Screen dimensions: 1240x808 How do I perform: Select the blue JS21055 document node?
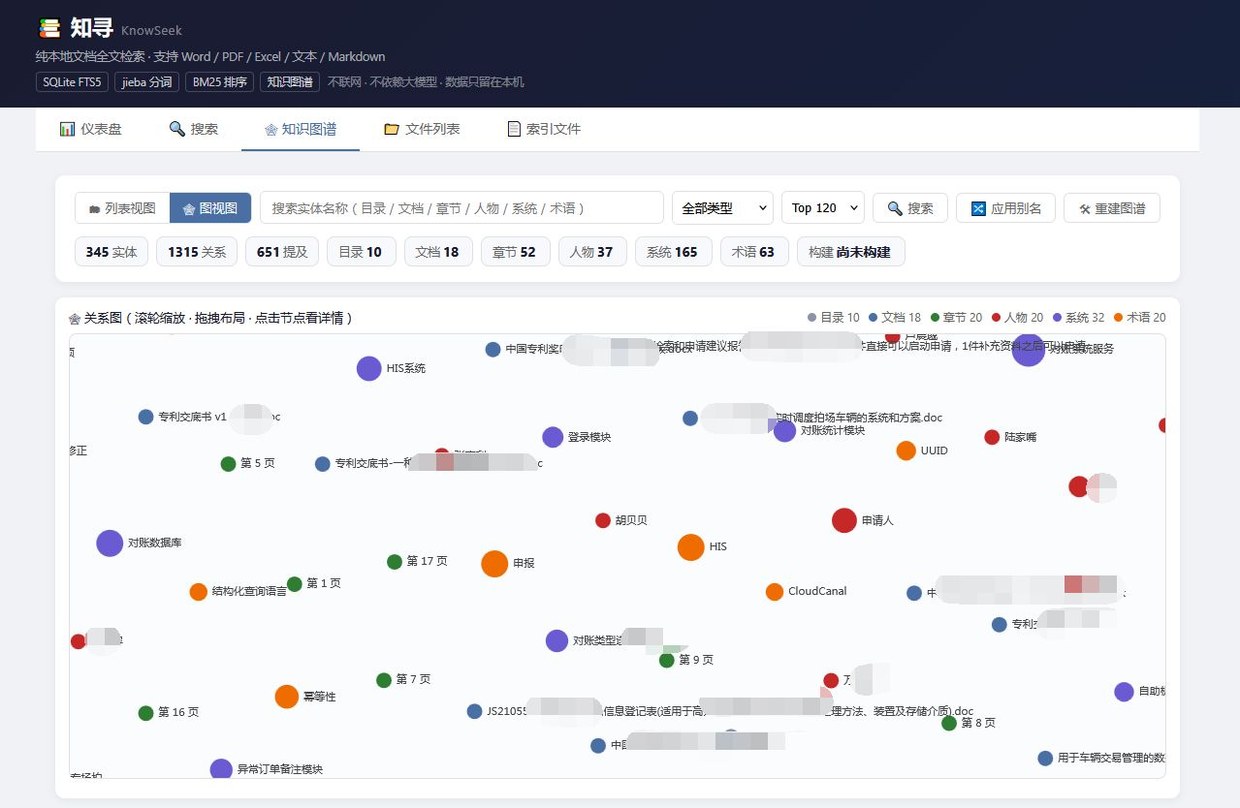click(475, 712)
